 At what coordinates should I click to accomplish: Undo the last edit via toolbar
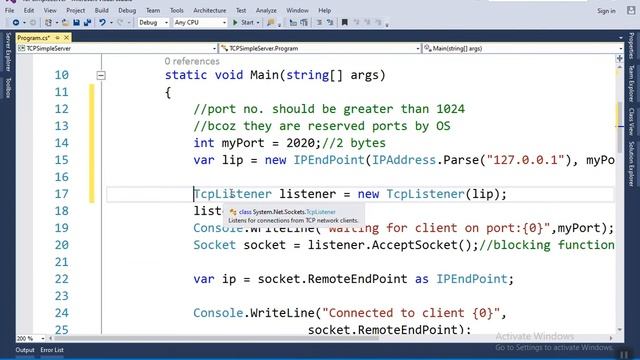(x=102, y=23)
